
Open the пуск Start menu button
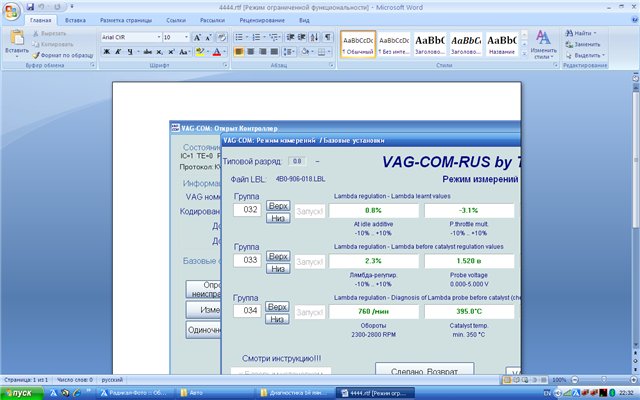(21, 393)
